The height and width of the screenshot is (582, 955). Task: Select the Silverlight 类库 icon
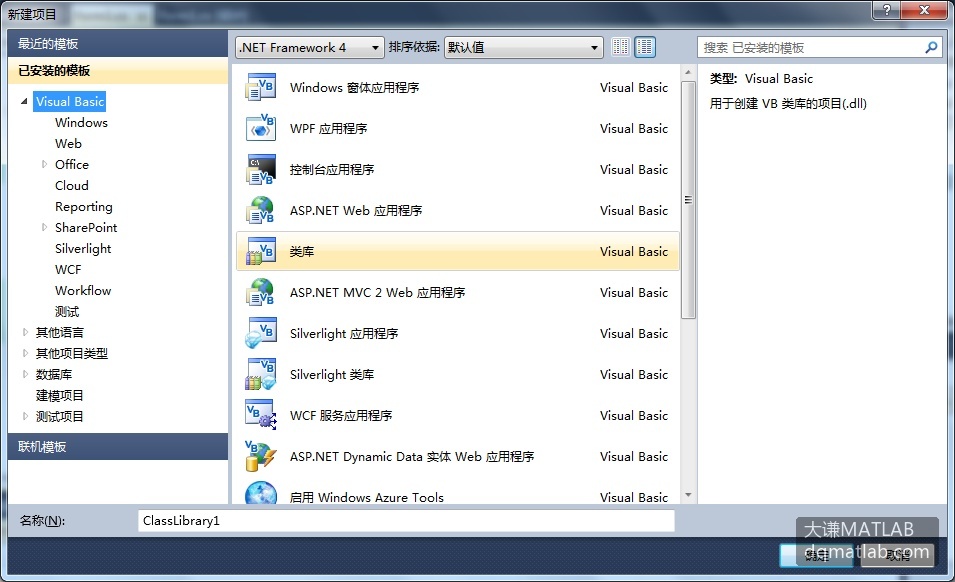point(261,374)
